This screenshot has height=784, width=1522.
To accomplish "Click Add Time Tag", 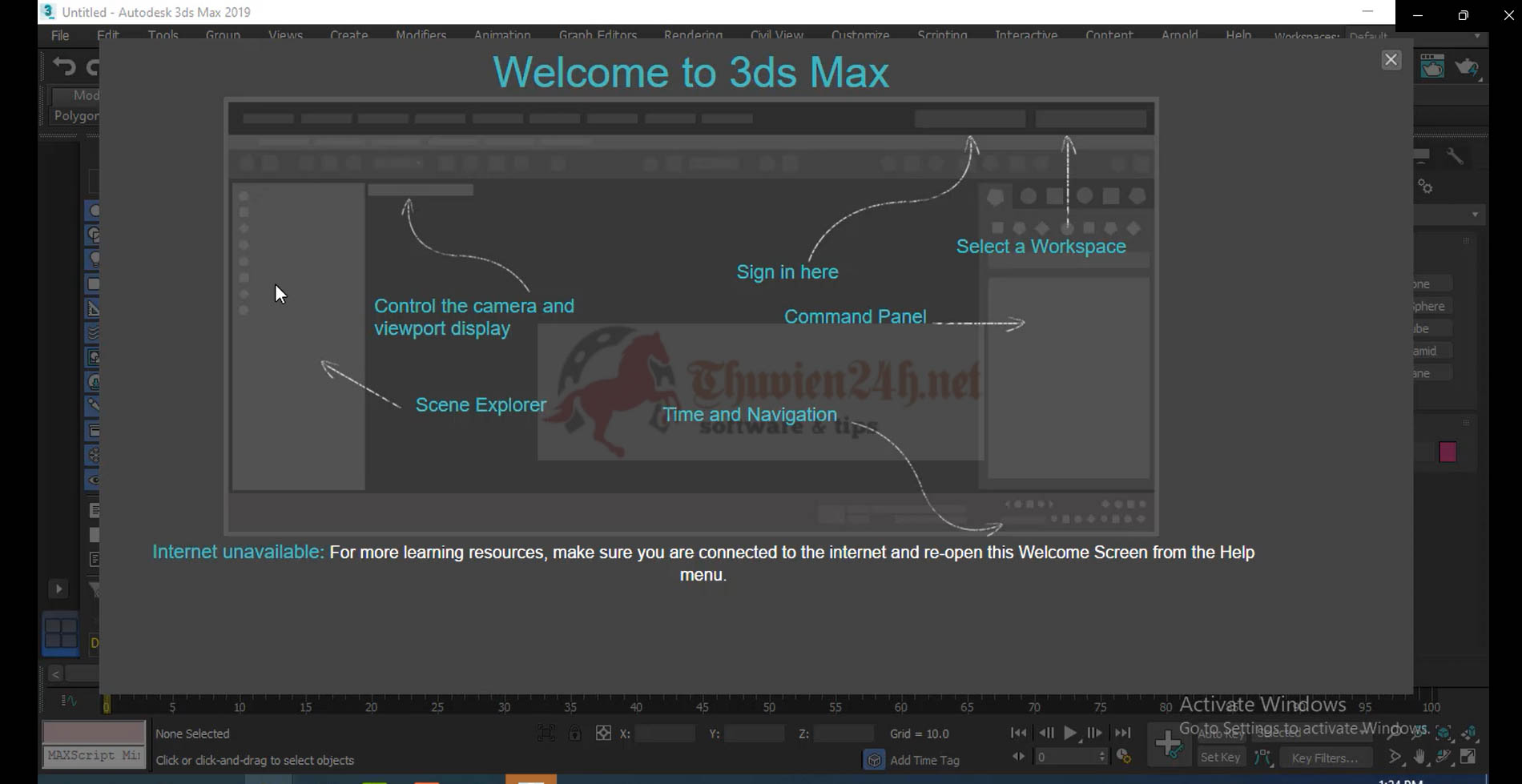I will click(x=924, y=760).
